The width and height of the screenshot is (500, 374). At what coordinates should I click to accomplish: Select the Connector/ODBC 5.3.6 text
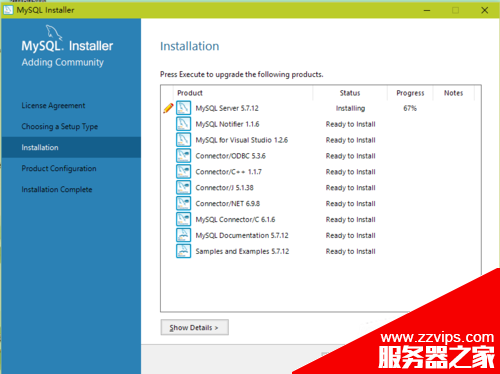tap(231, 156)
